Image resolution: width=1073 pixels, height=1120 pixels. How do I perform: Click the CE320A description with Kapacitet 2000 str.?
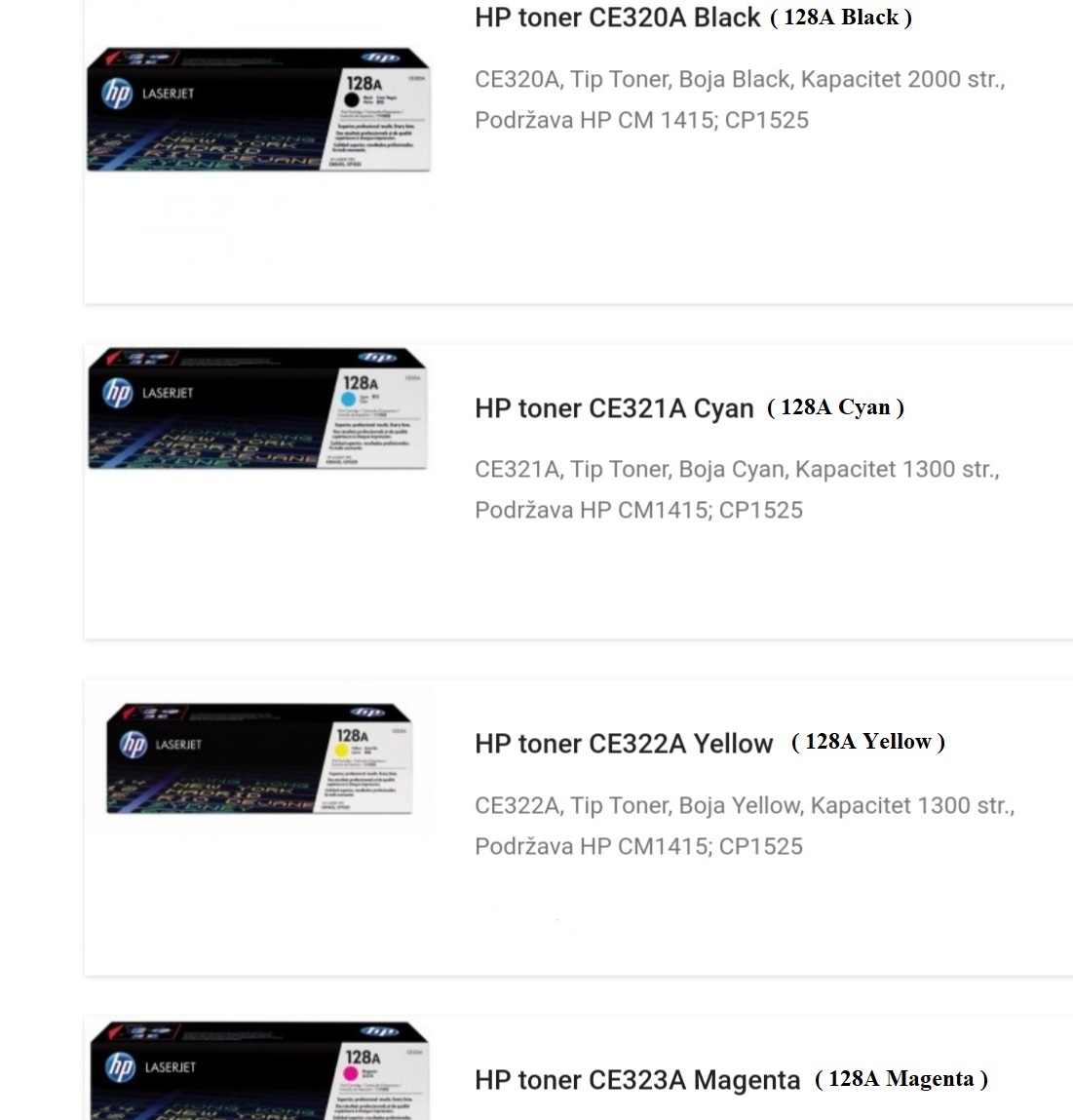[x=740, y=99]
